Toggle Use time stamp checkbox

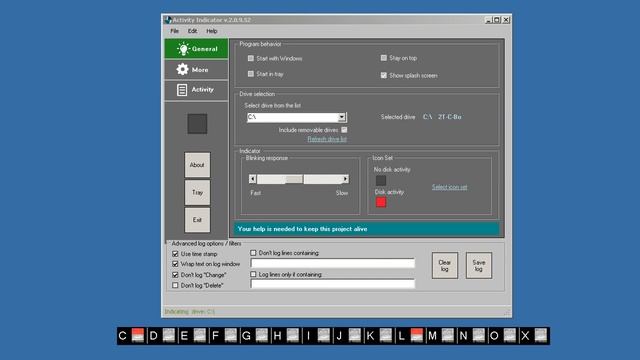click(175, 254)
